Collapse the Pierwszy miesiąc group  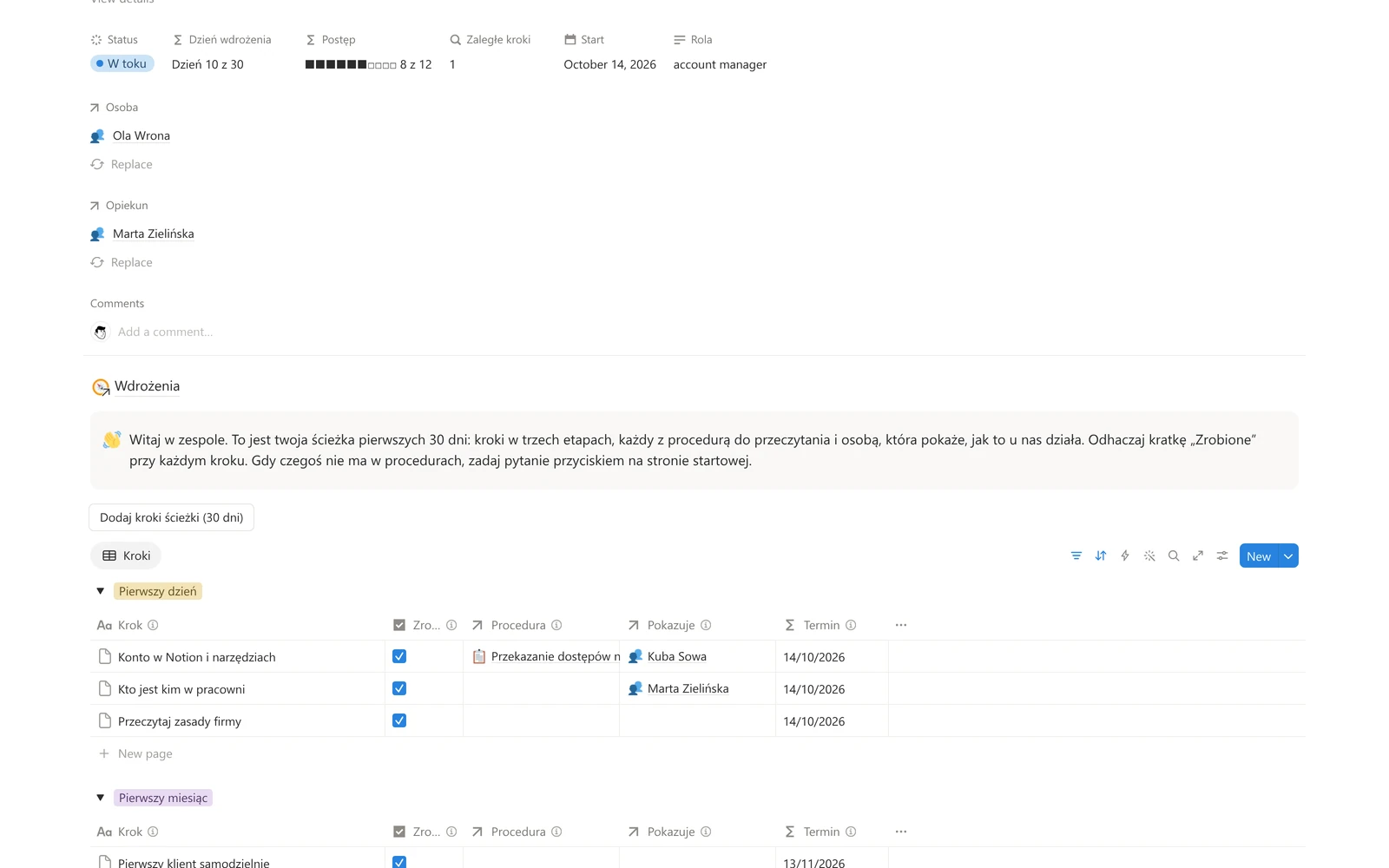point(100,798)
